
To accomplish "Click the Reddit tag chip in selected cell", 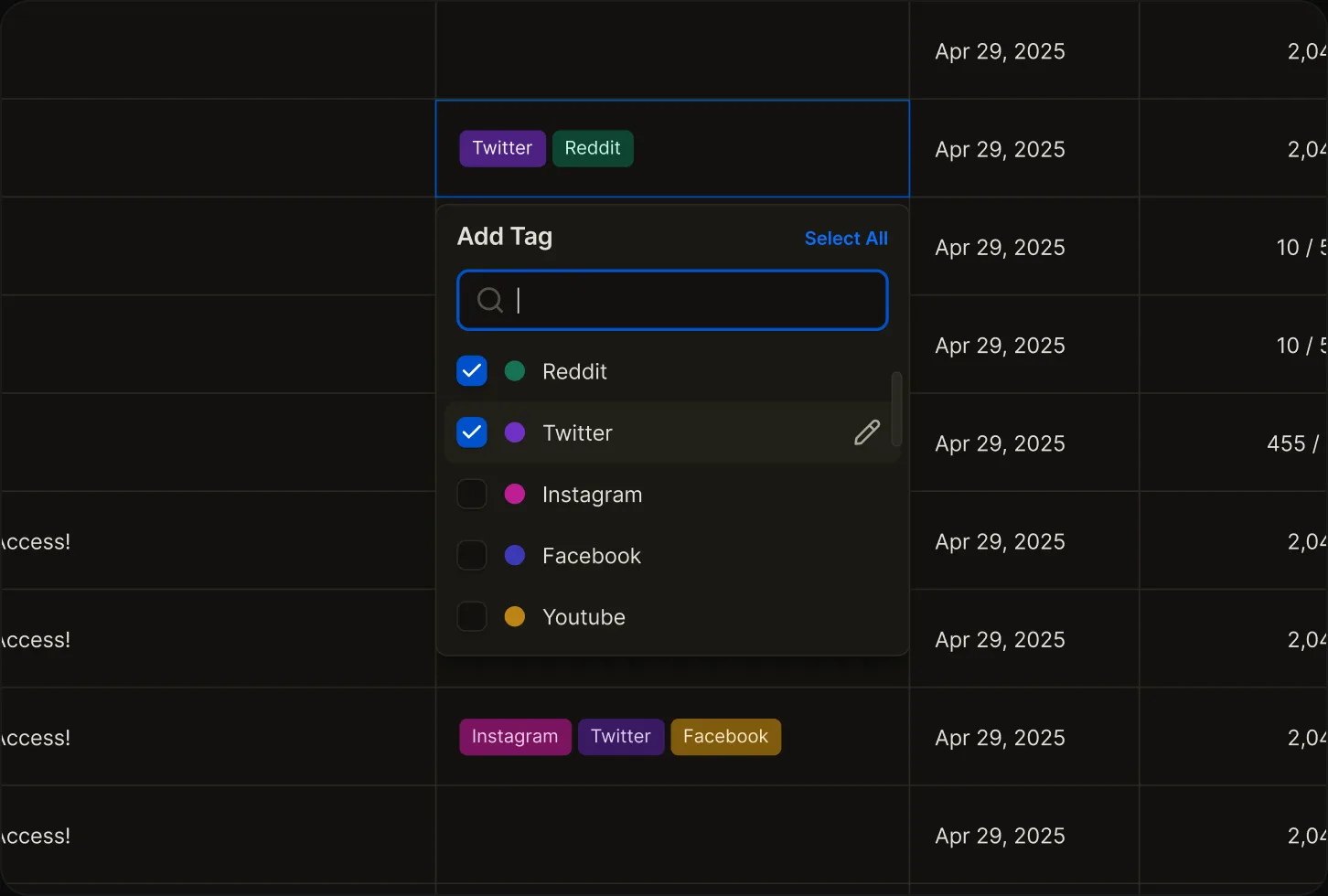I will [593, 148].
